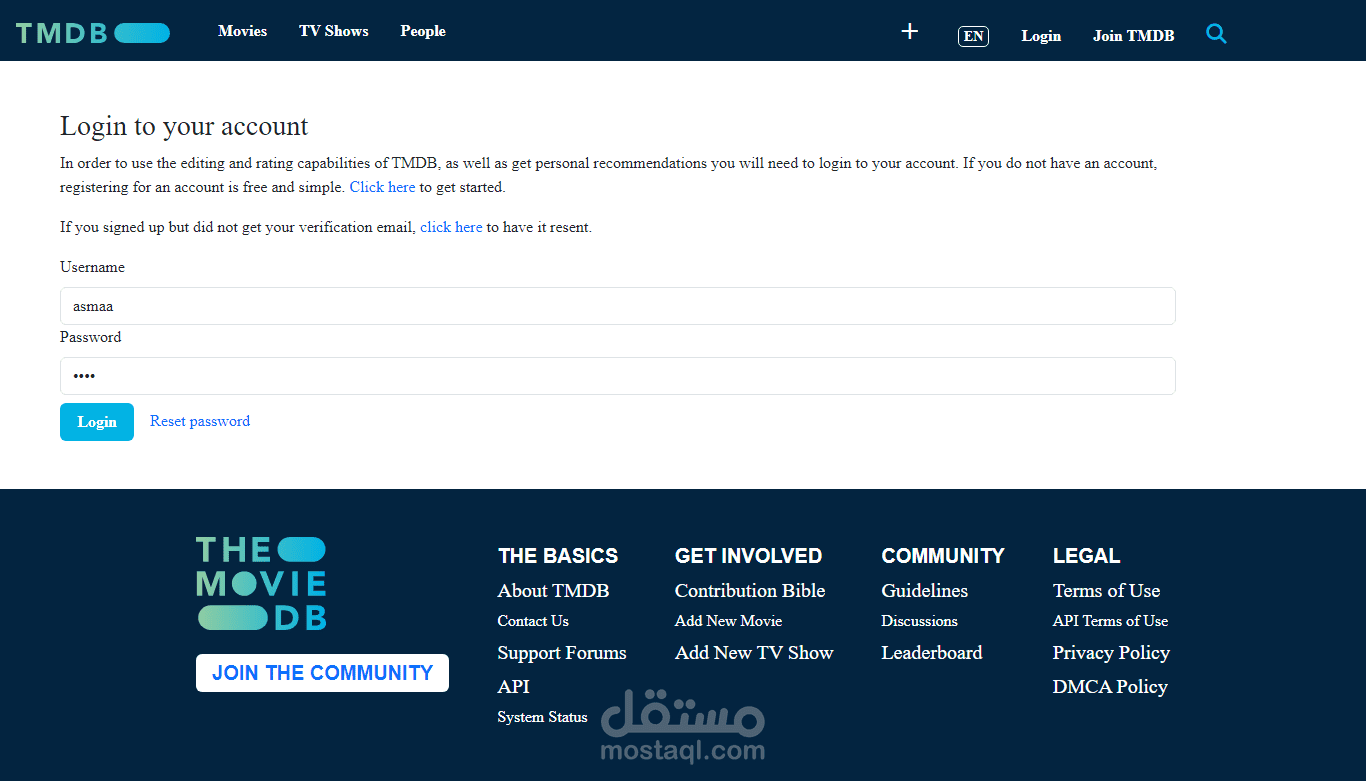Click Login in the top navigation

1041,36
